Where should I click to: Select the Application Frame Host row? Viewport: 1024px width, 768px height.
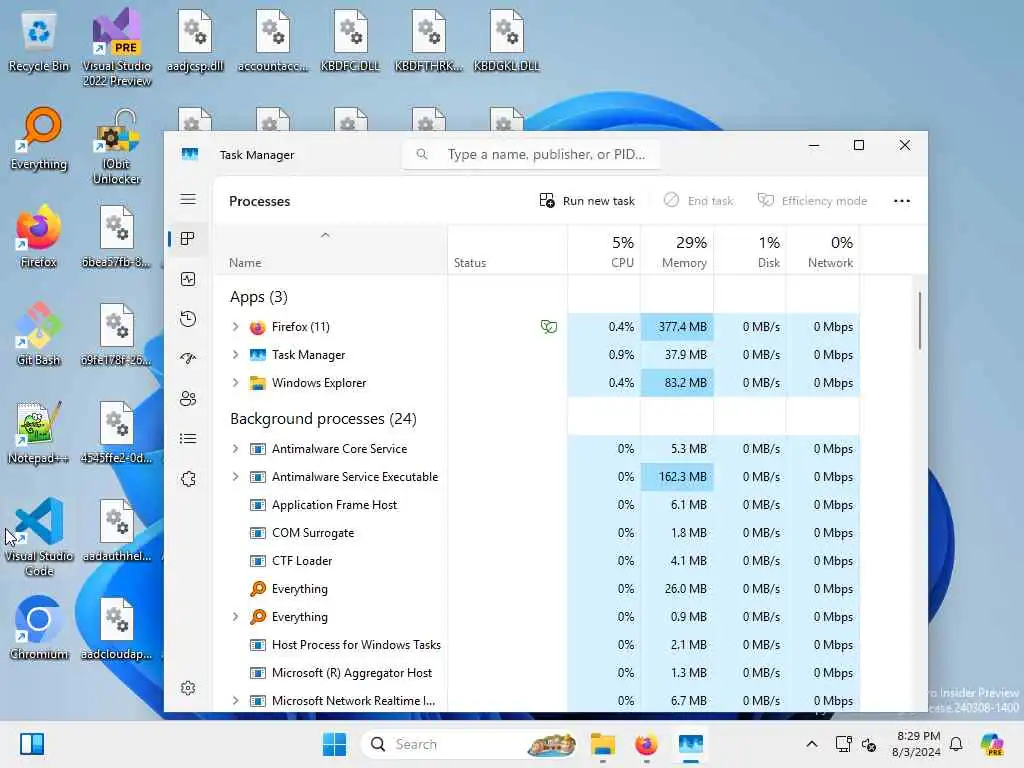point(536,505)
